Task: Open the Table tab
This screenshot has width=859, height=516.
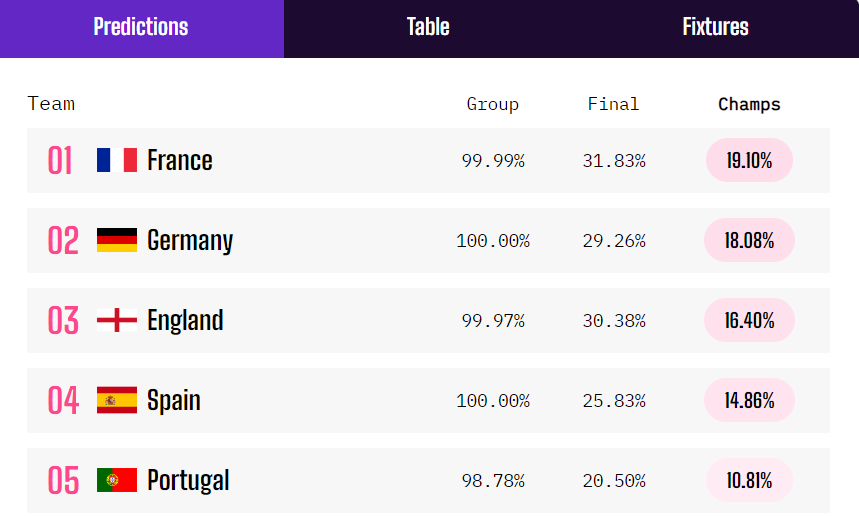Action: (428, 27)
